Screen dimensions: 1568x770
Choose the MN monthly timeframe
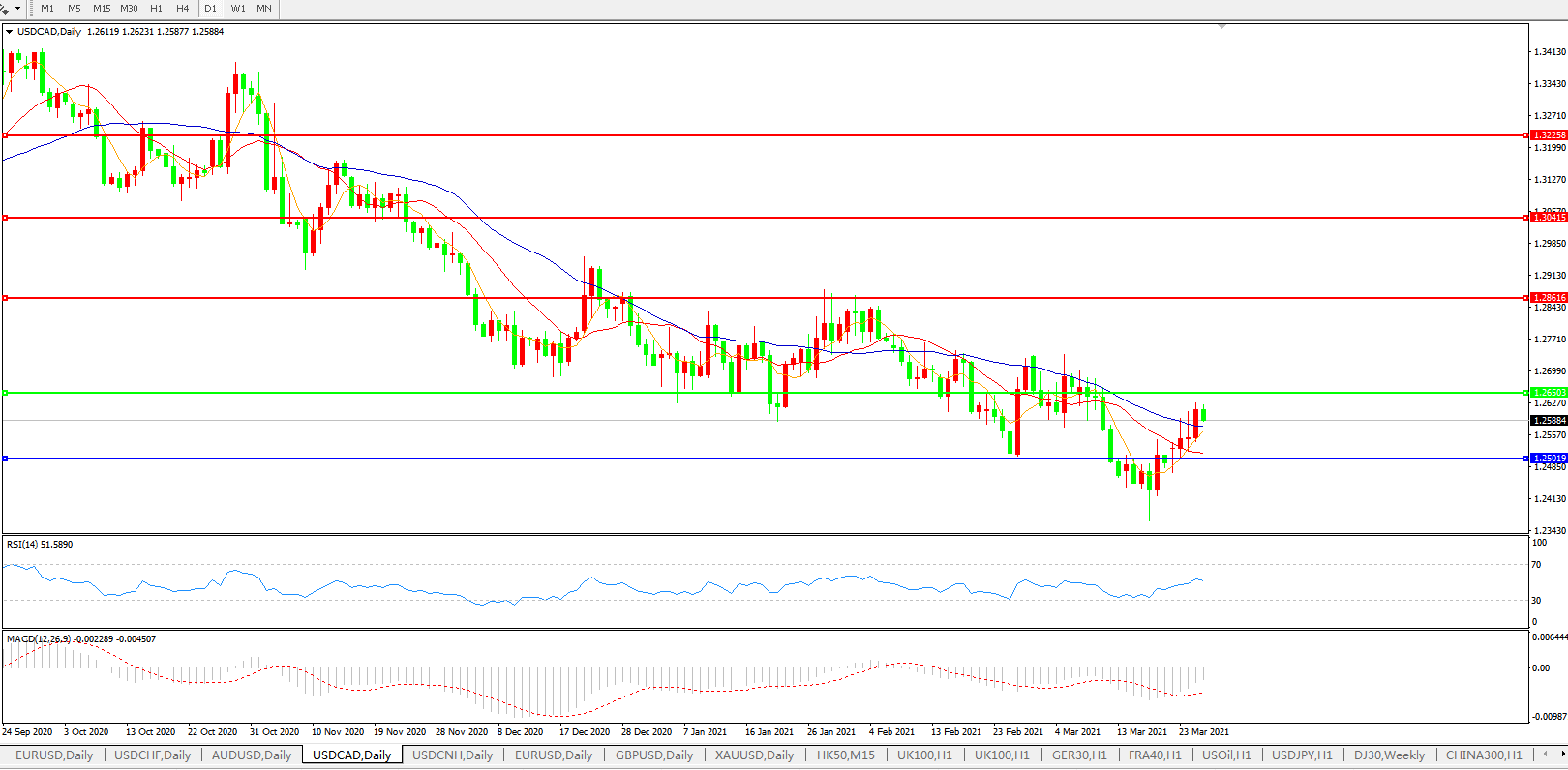[x=264, y=9]
